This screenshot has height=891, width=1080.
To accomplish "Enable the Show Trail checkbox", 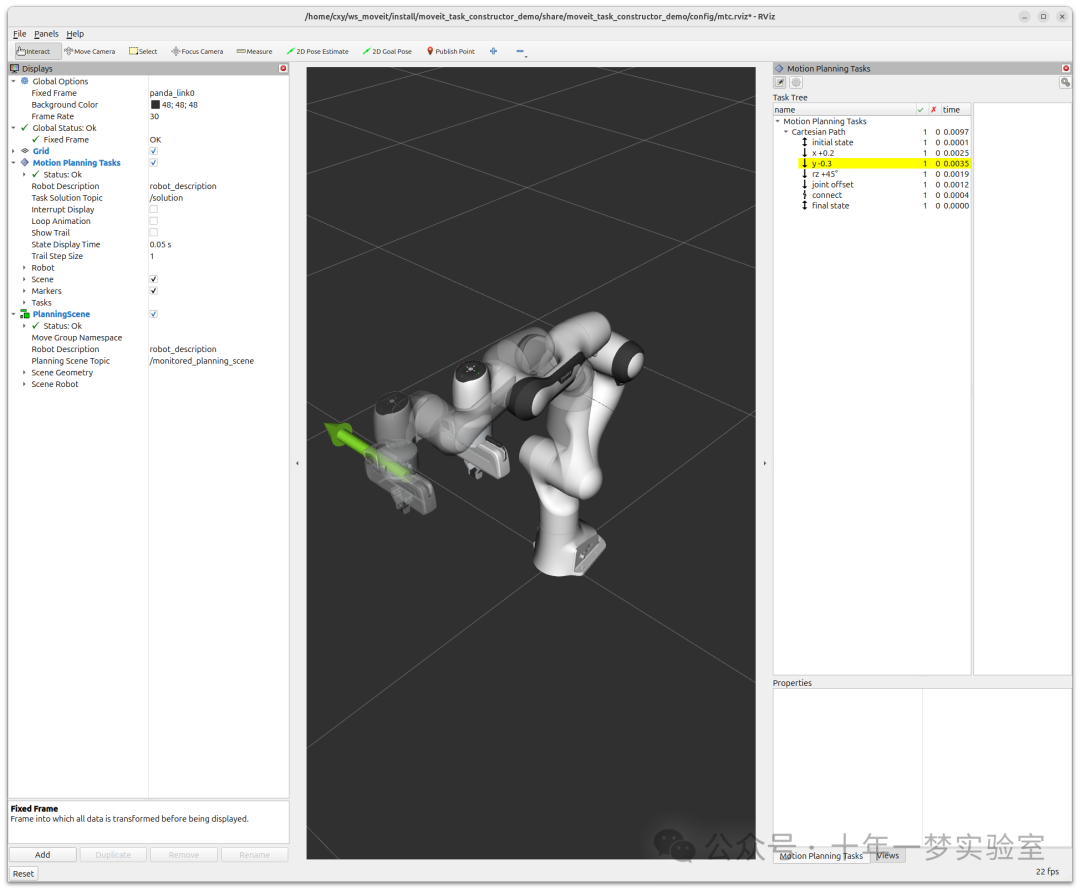I will tap(154, 233).
